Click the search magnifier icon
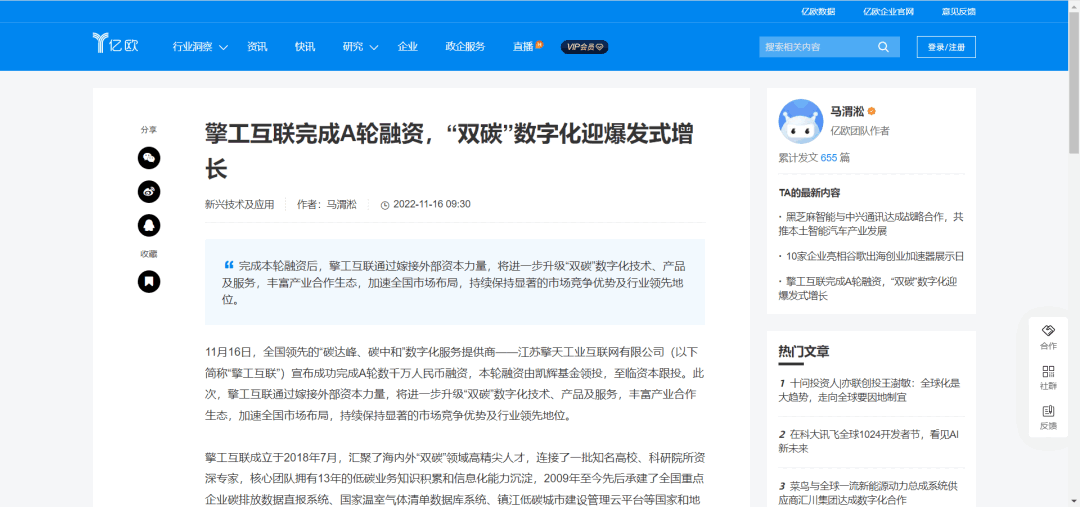The width and height of the screenshot is (1080, 507). point(883,47)
